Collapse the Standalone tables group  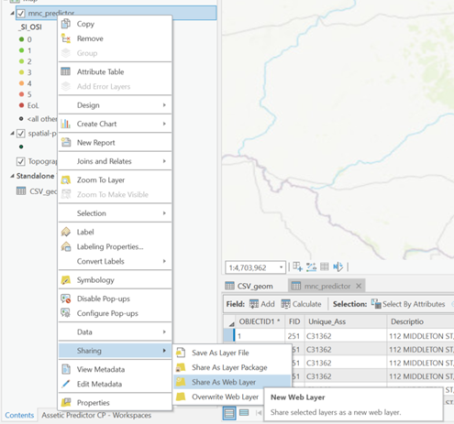coord(12,176)
